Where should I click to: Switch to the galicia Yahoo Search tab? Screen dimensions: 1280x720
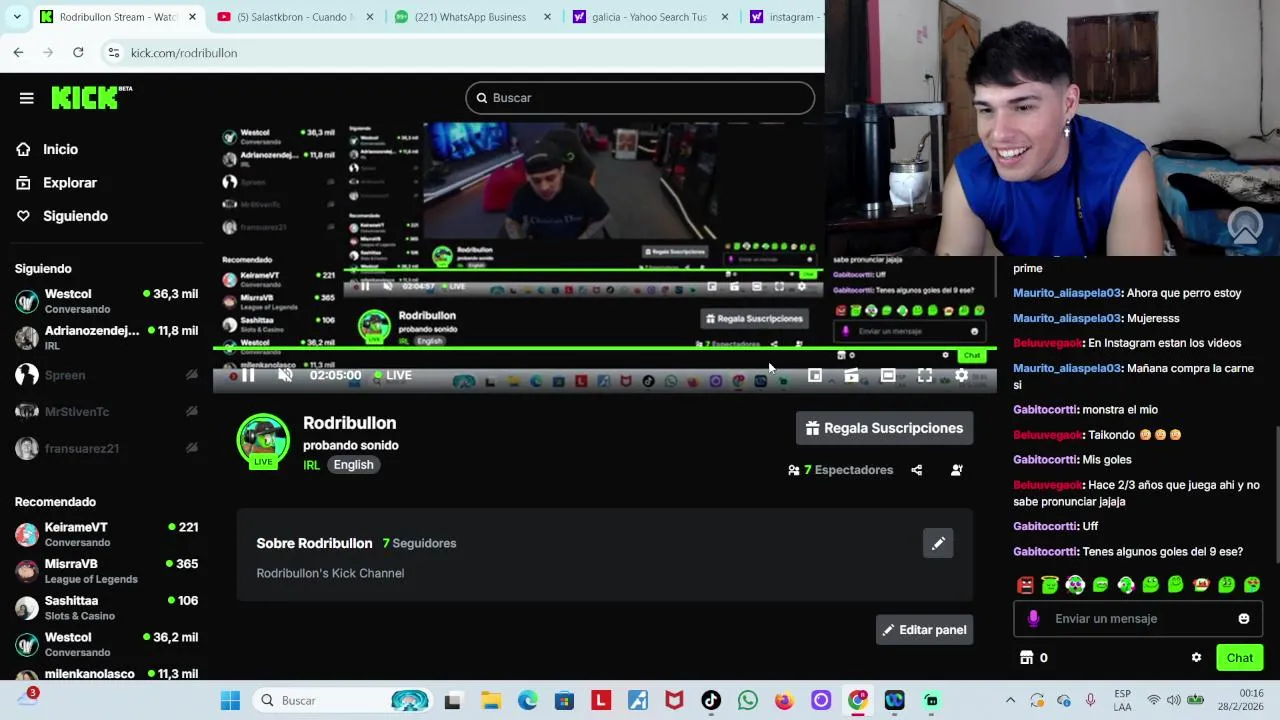click(650, 17)
